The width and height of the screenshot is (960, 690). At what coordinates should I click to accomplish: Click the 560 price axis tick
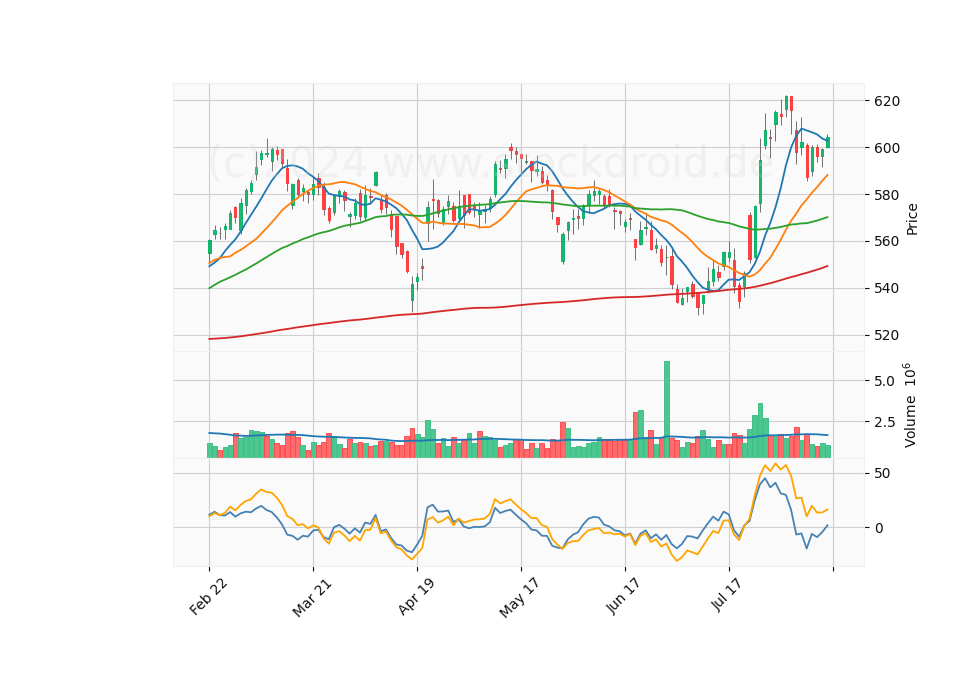pos(887,241)
